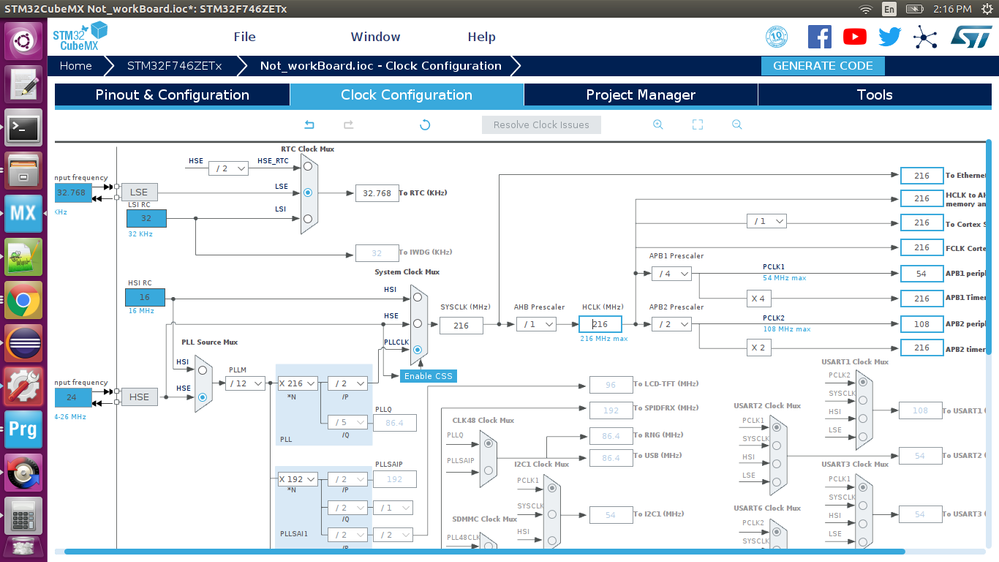Click the horizontal scrollbar of the diagram

click(484, 552)
